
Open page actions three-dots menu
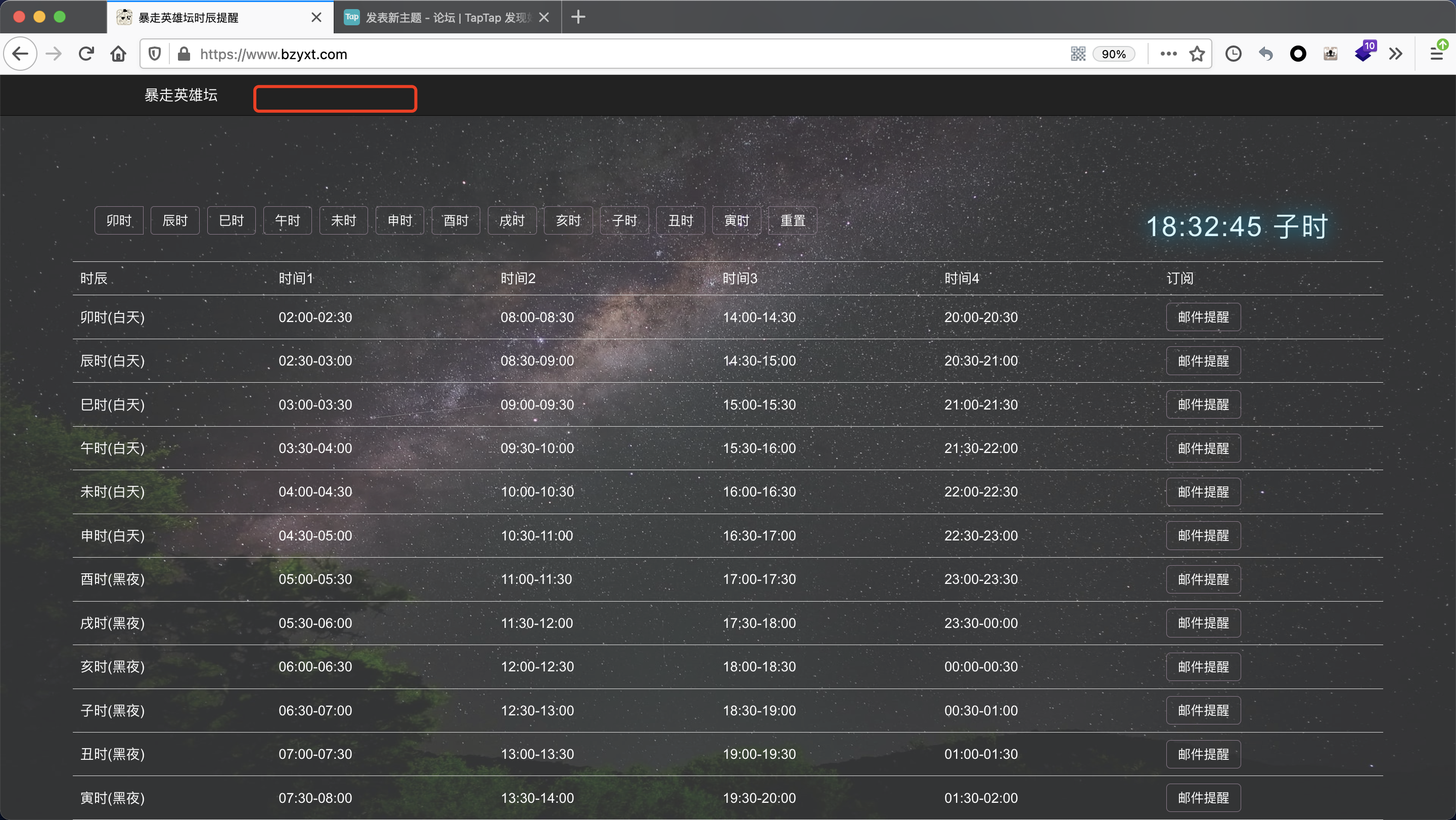pyautogui.click(x=1168, y=54)
